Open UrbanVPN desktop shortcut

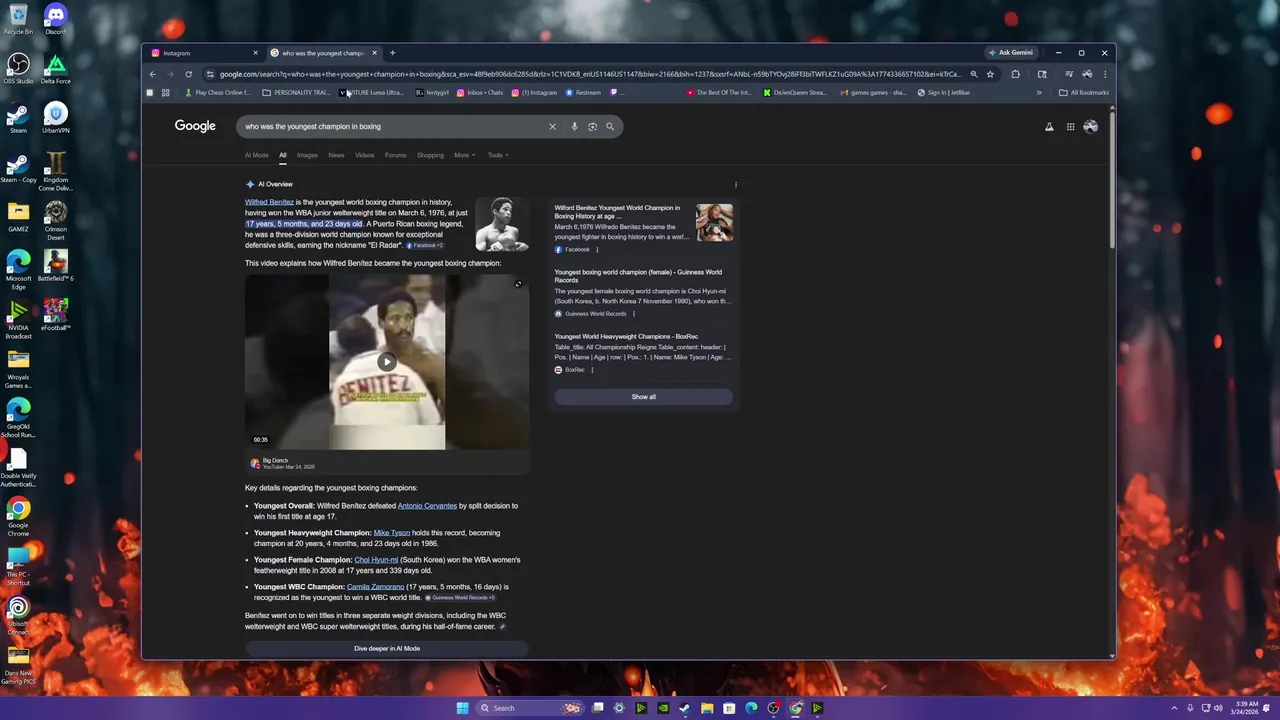point(55,118)
